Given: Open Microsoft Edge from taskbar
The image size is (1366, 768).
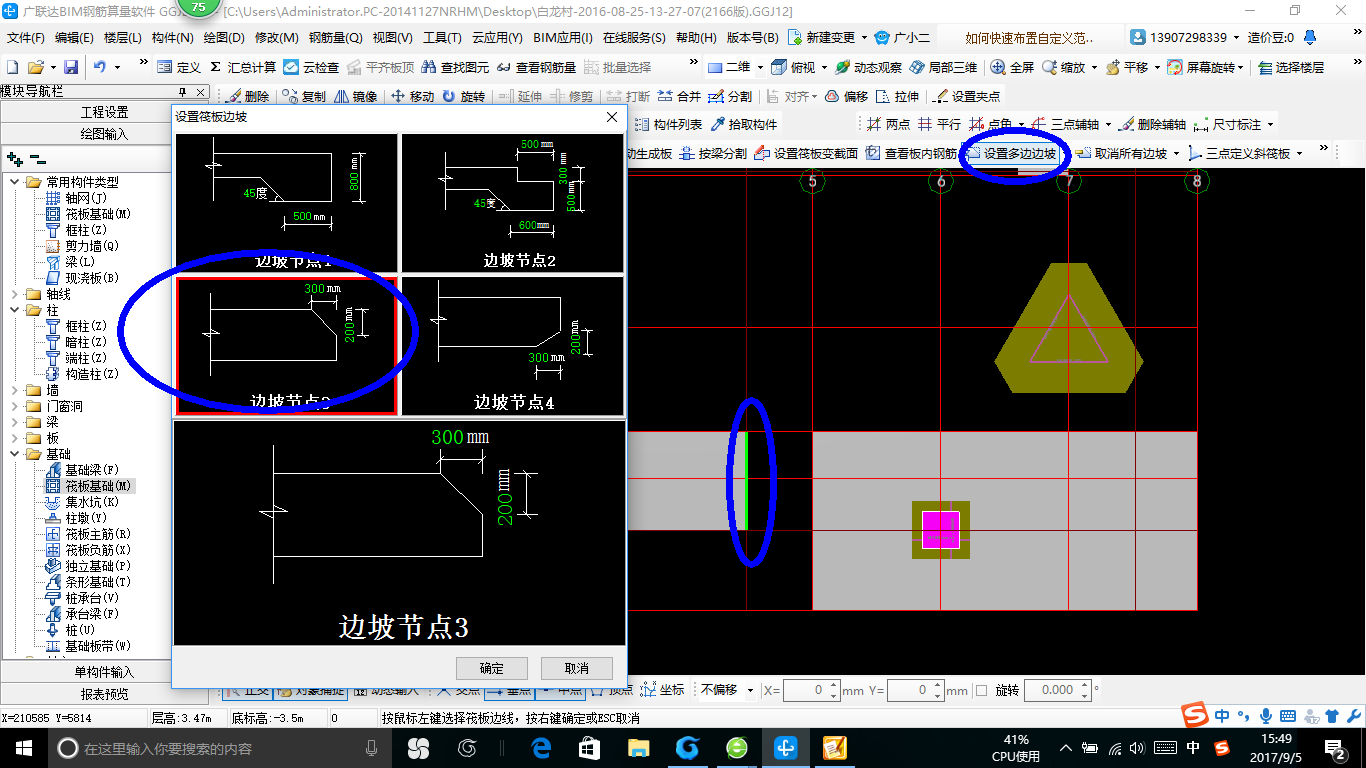Looking at the screenshot, I should click(x=541, y=748).
